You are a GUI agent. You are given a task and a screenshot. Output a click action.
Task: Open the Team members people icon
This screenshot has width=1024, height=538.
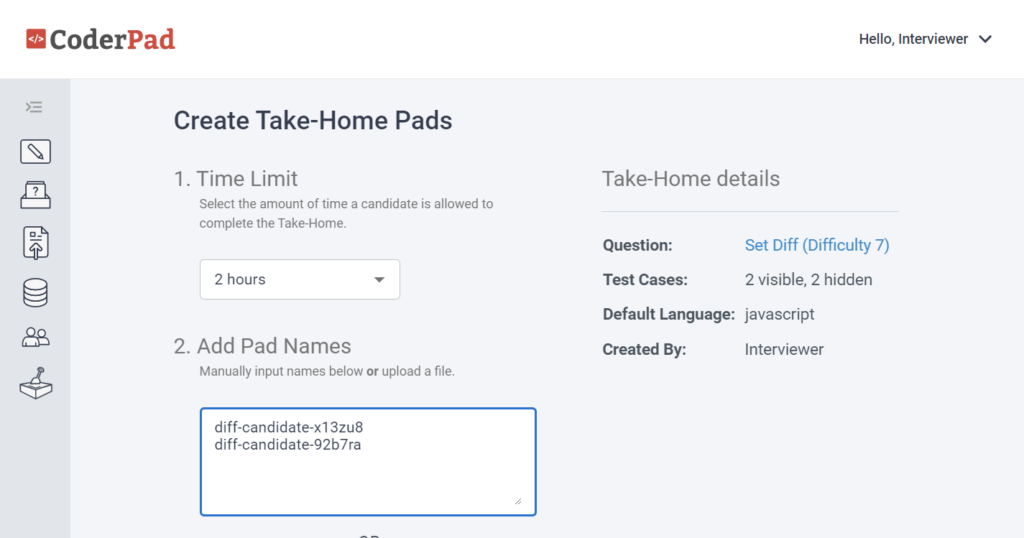[35, 337]
